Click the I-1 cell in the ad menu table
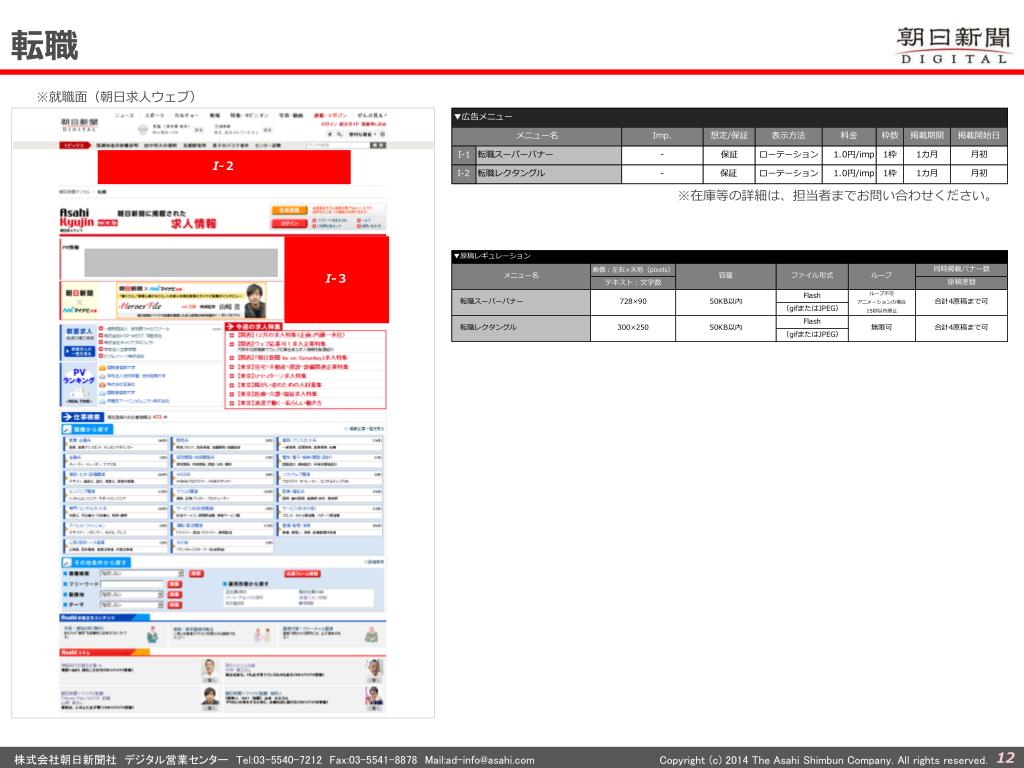This screenshot has width=1024, height=768. click(464, 155)
